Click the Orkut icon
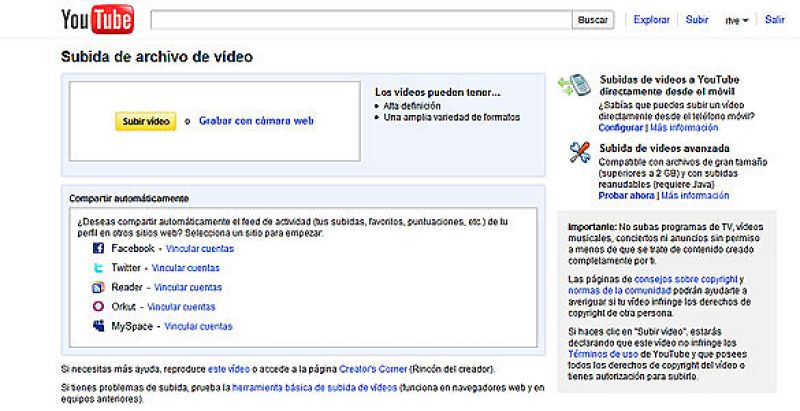The height and width of the screenshot is (411, 800). pyautogui.click(x=98, y=307)
